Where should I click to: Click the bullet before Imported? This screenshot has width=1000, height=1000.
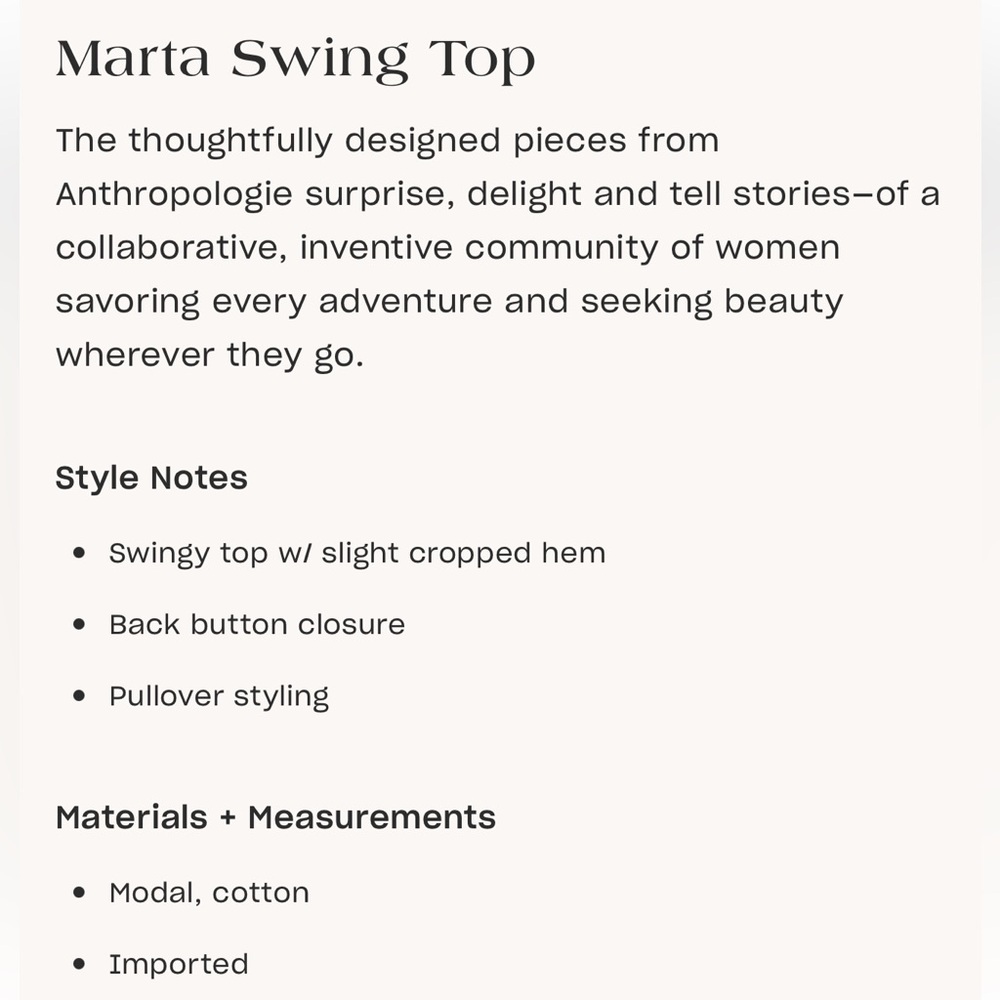(79, 964)
